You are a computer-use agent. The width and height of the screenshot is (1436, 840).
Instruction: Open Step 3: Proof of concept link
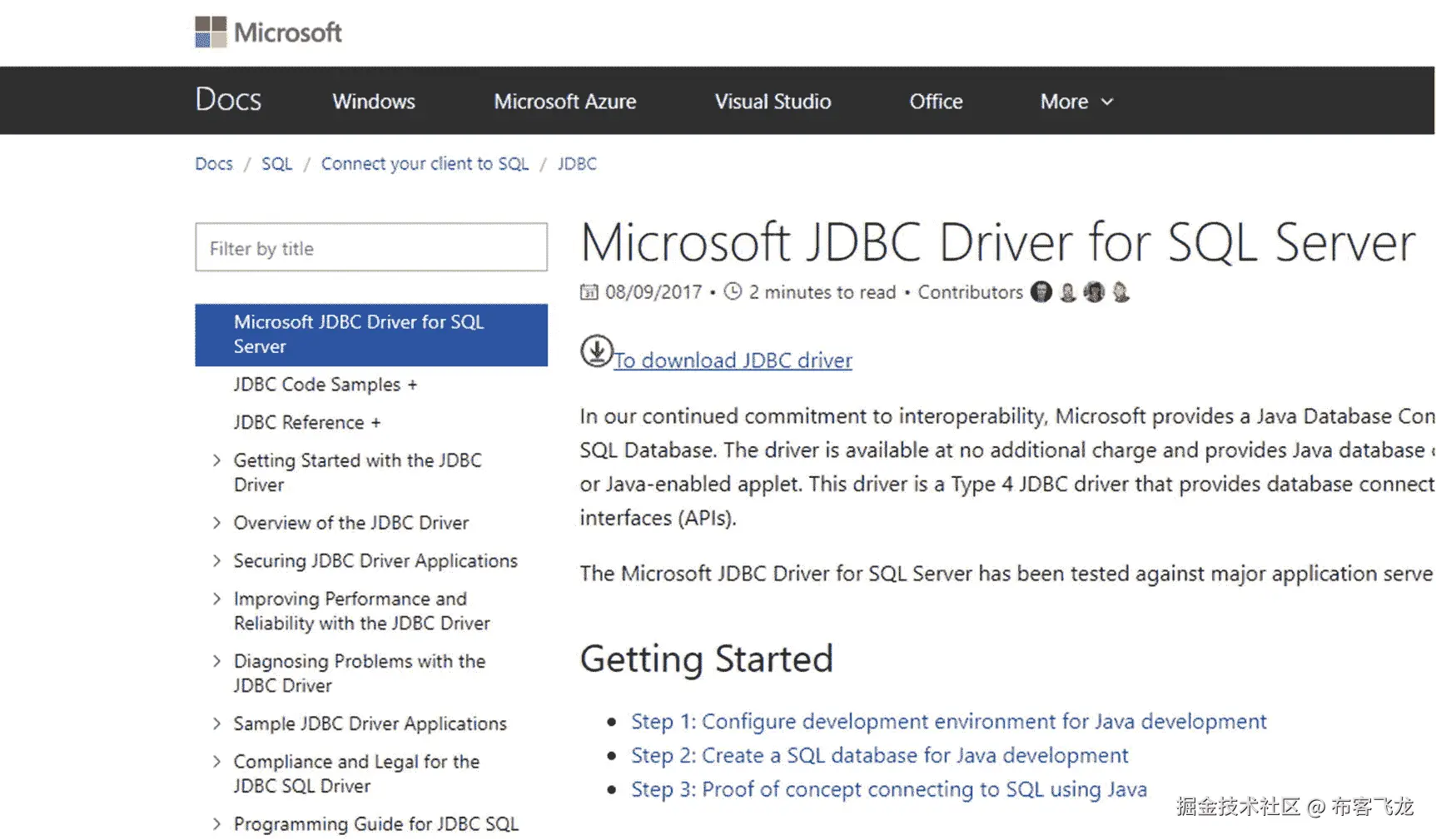[889, 789]
